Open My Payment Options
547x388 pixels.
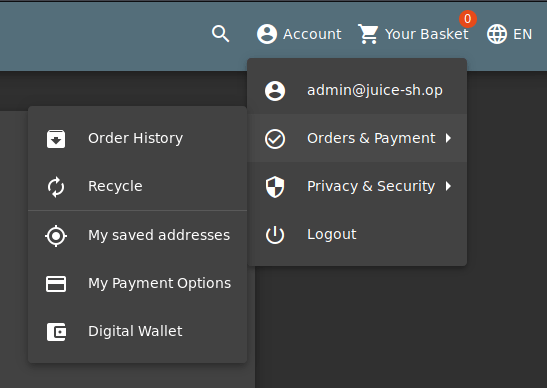tap(137, 283)
